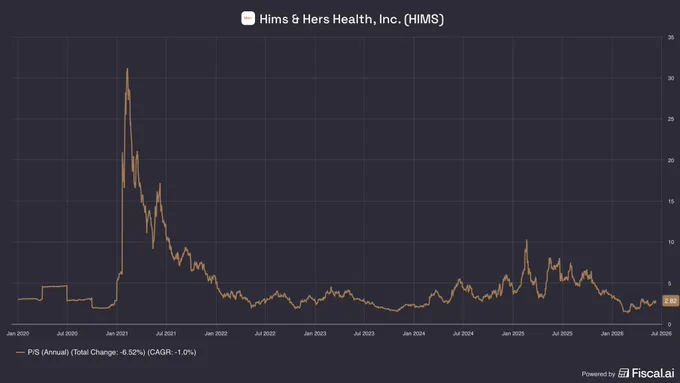The width and height of the screenshot is (680, 383).
Task: Click the early-2025 spike near 10 on the line
Action: (x=526, y=241)
